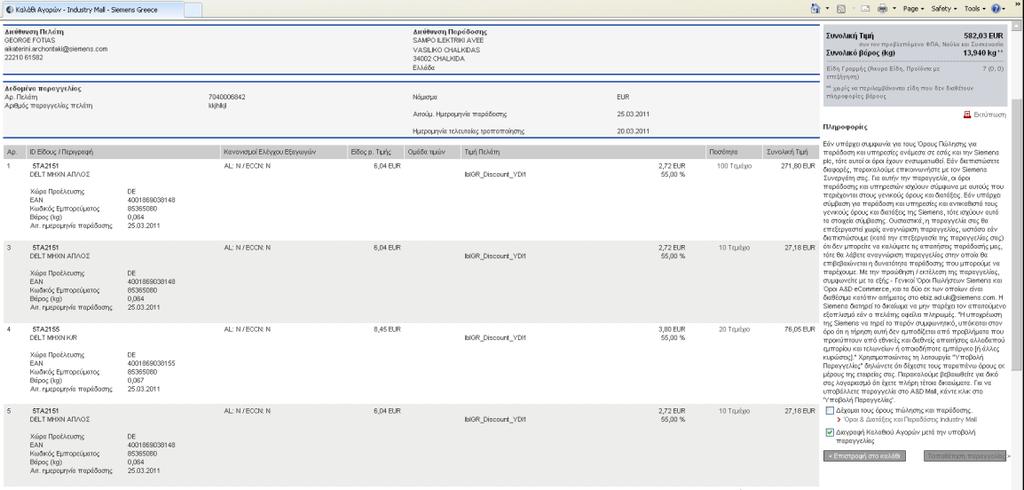Image resolution: width=1024 pixels, height=490 pixels.
Task: Open the Safety menu
Action: click(944, 9)
